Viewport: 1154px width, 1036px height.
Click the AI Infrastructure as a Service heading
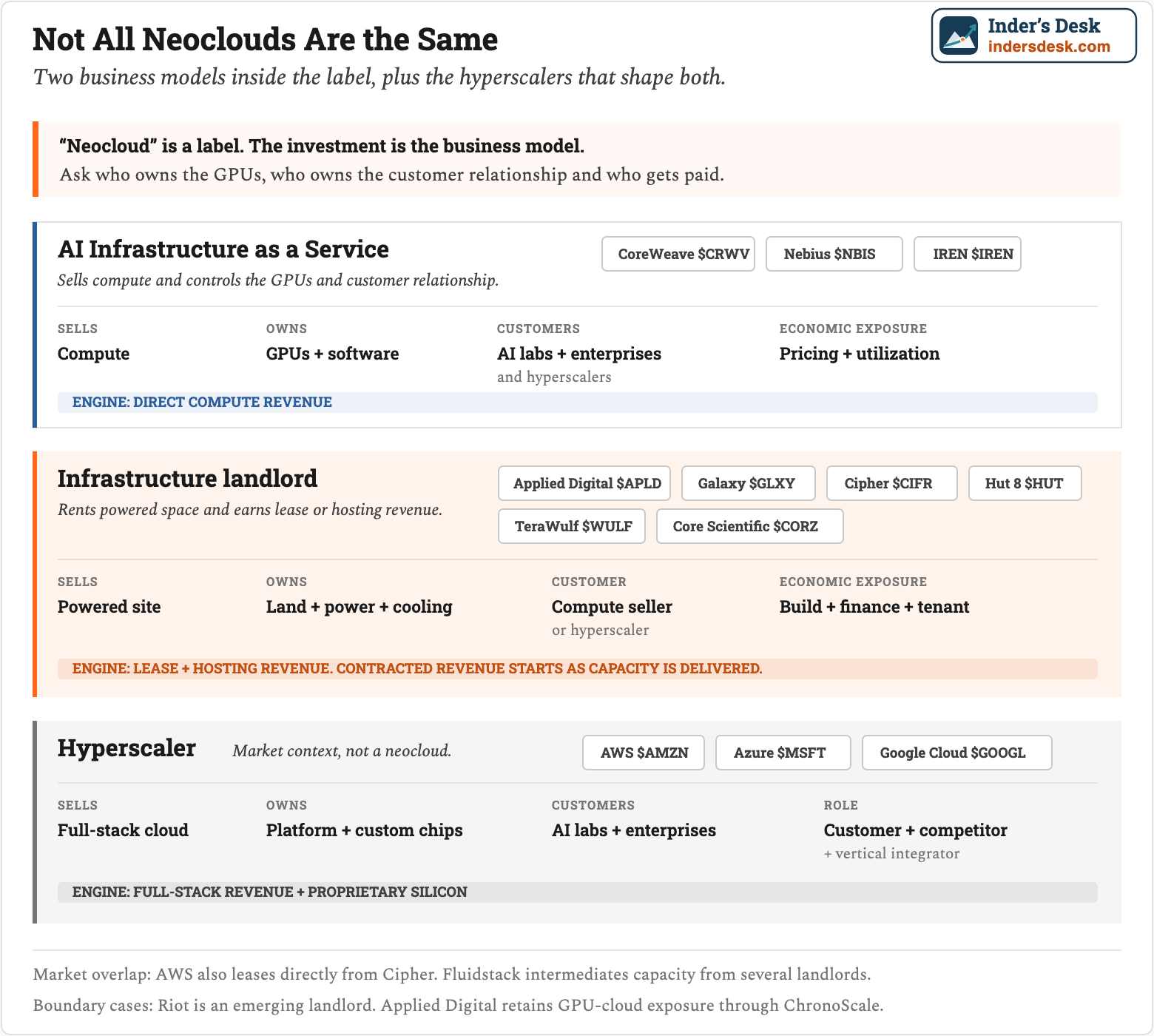click(x=223, y=249)
